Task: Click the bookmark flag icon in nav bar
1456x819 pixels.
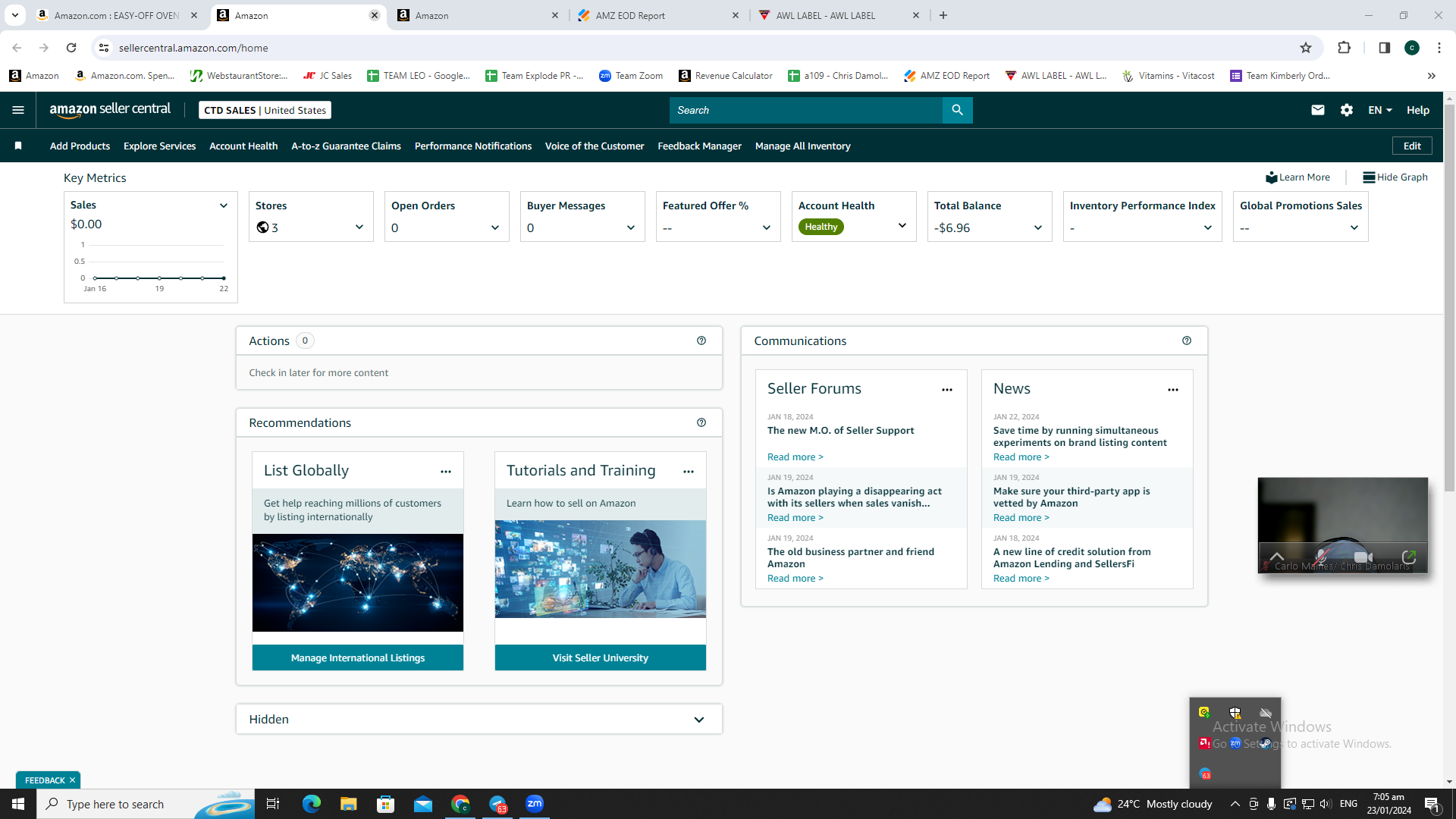Action: pos(18,146)
